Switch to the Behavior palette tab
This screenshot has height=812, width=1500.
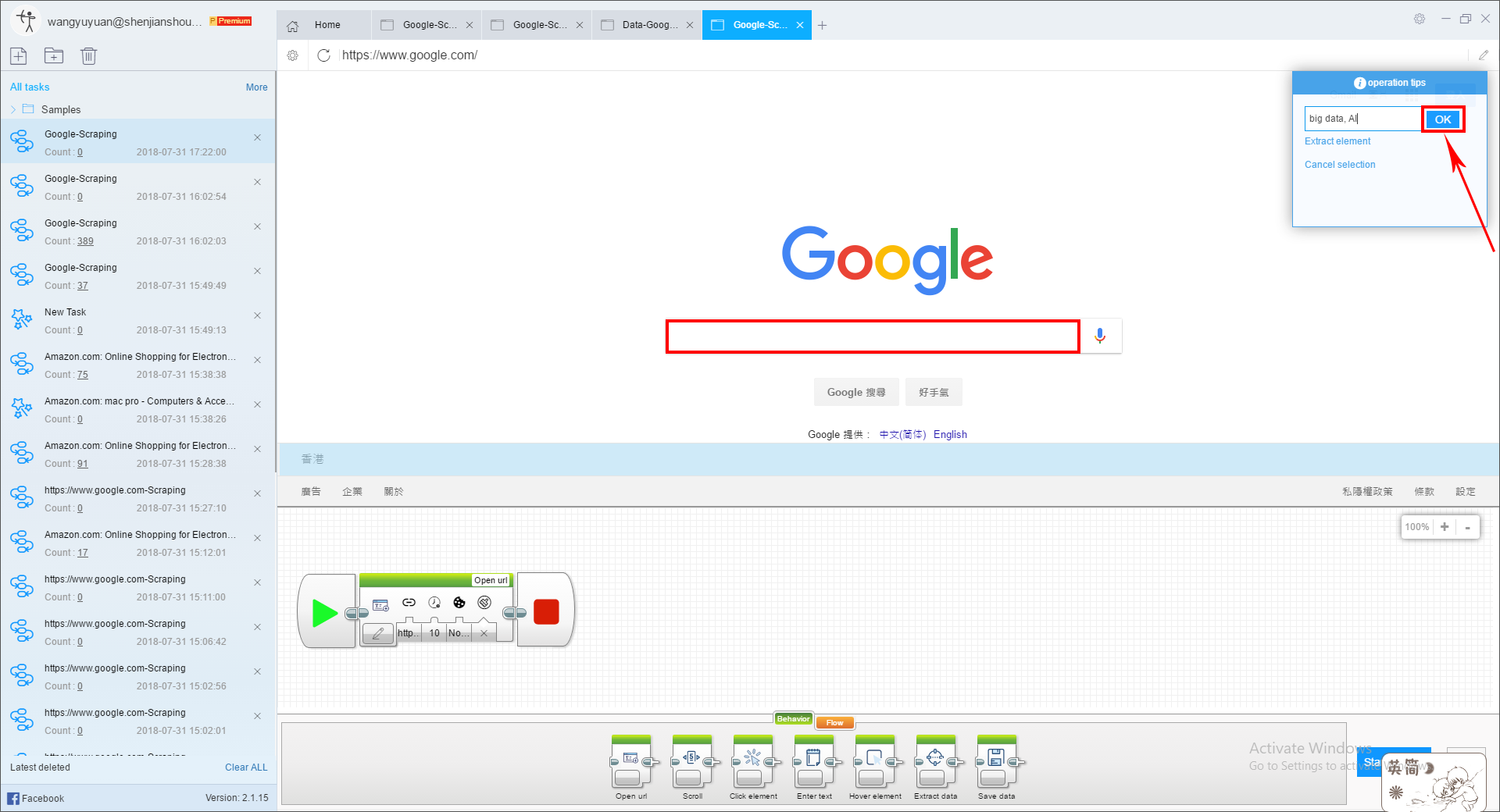pyautogui.click(x=793, y=718)
